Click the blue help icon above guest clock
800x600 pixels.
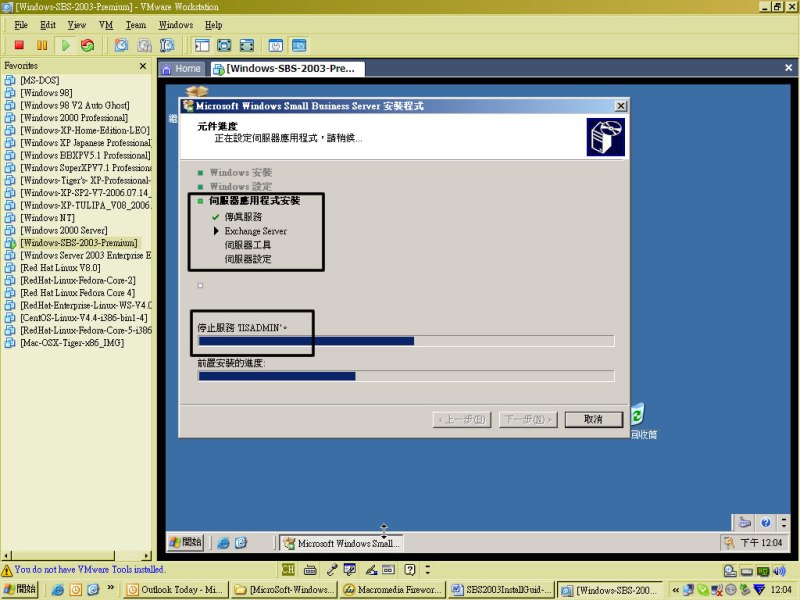[x=765, y=522]
